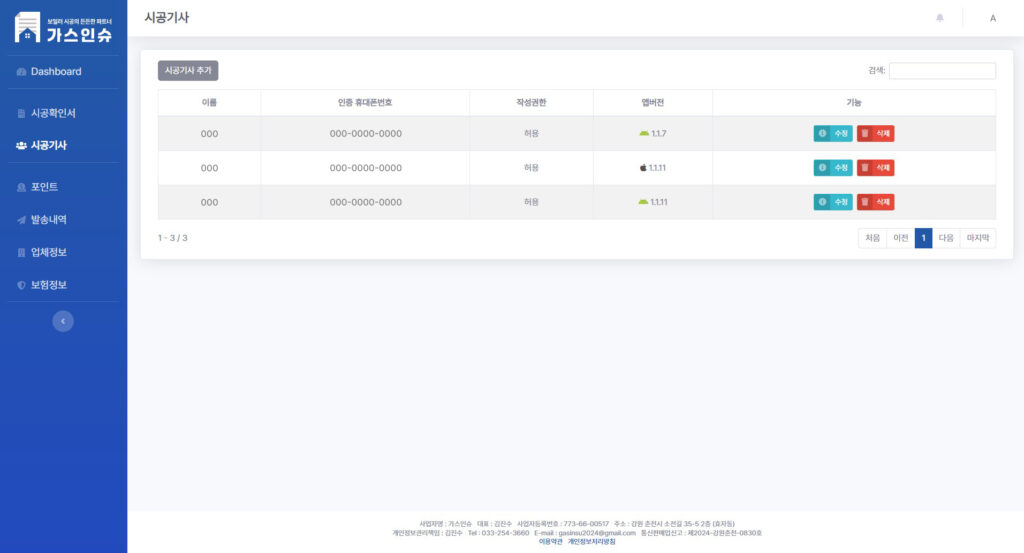Delete the first row technician with 삭제
The width and height of the screenshot is (1024, 553).
875,133
